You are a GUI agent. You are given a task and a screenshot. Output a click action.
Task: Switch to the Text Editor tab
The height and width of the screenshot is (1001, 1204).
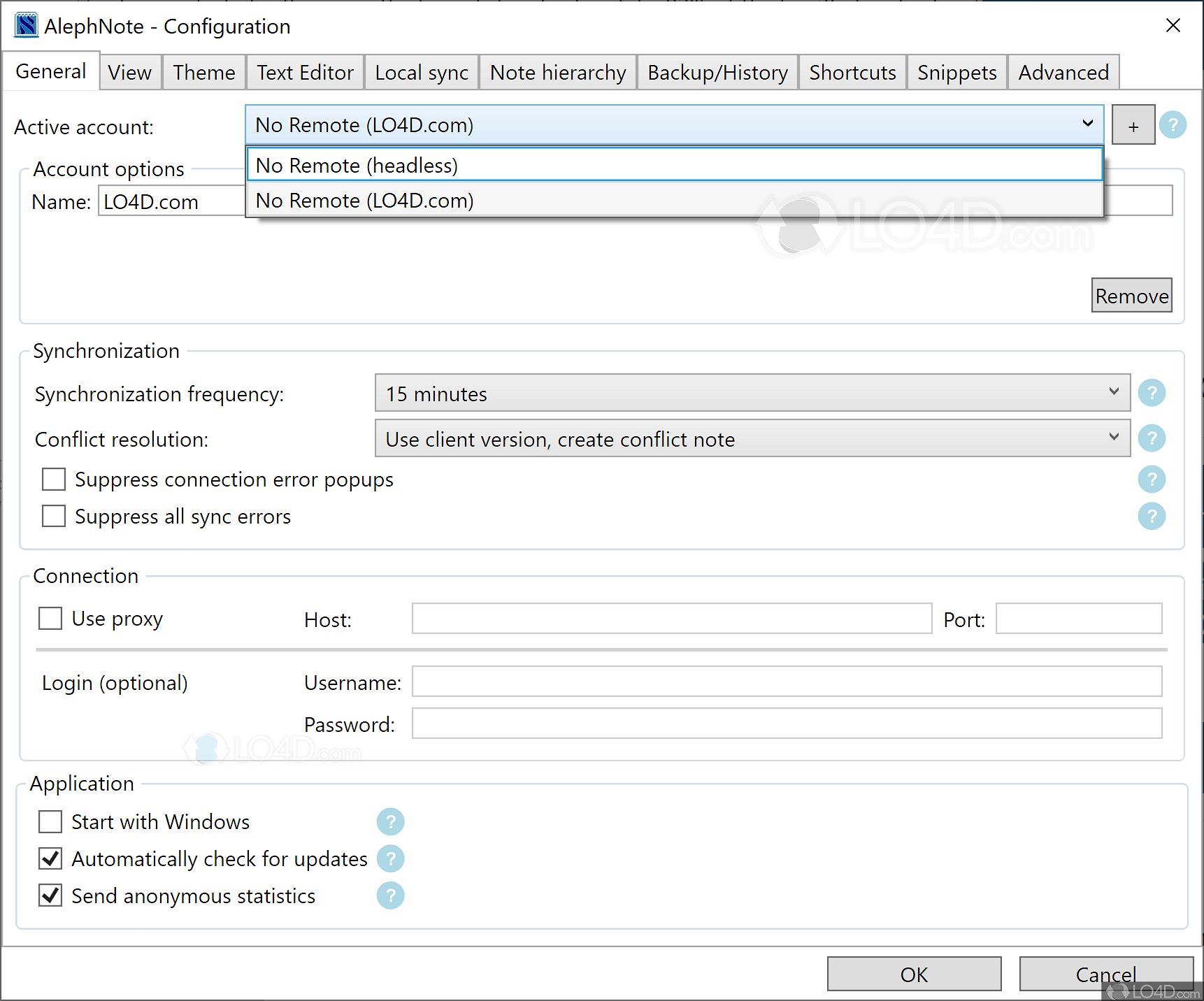pos(305,73)
